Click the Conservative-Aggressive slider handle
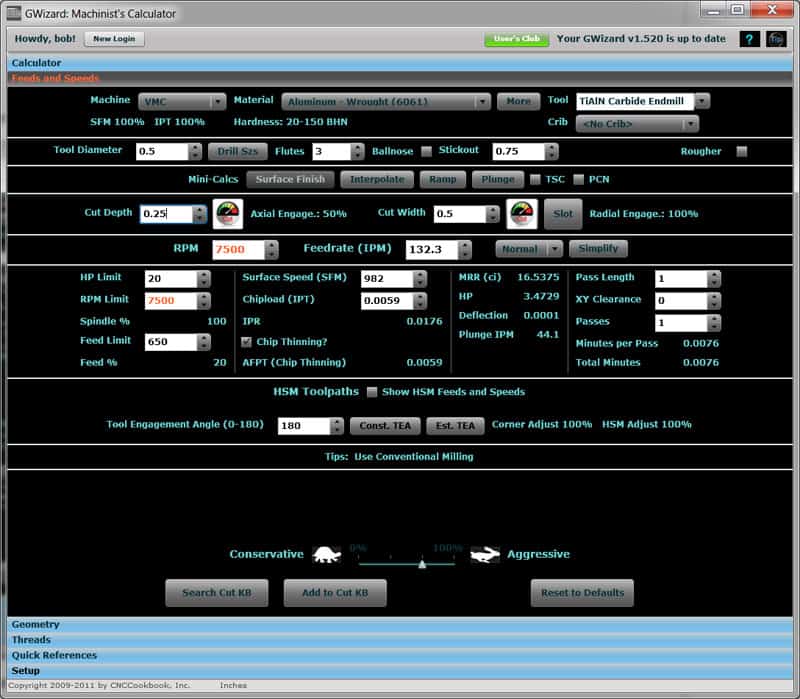The width and height of the screenshot is (800, 699). coord(422,563)
